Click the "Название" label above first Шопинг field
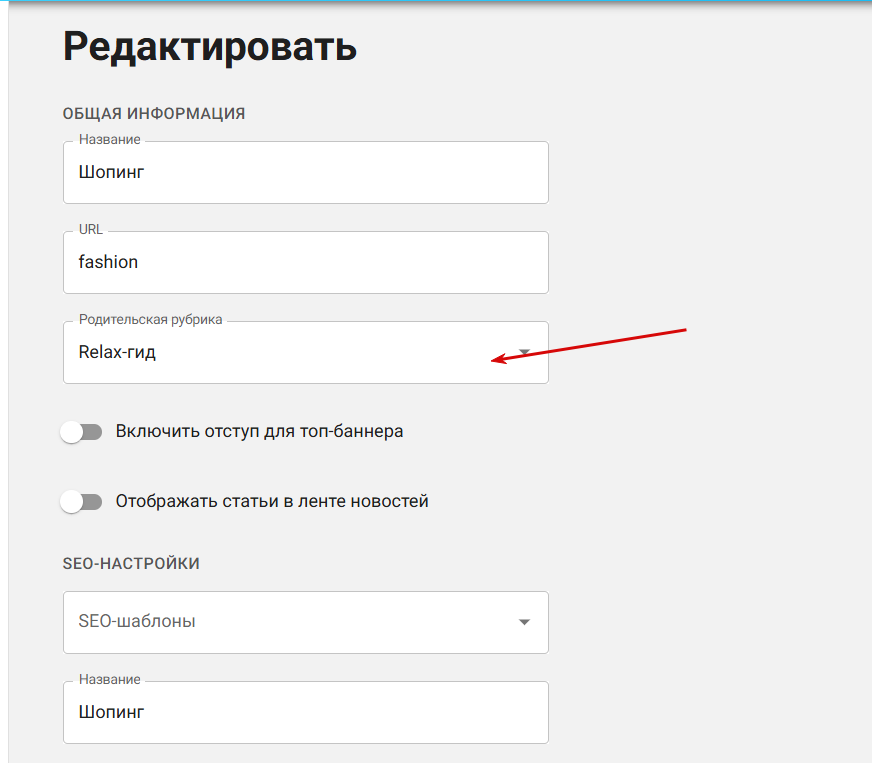 110,139
